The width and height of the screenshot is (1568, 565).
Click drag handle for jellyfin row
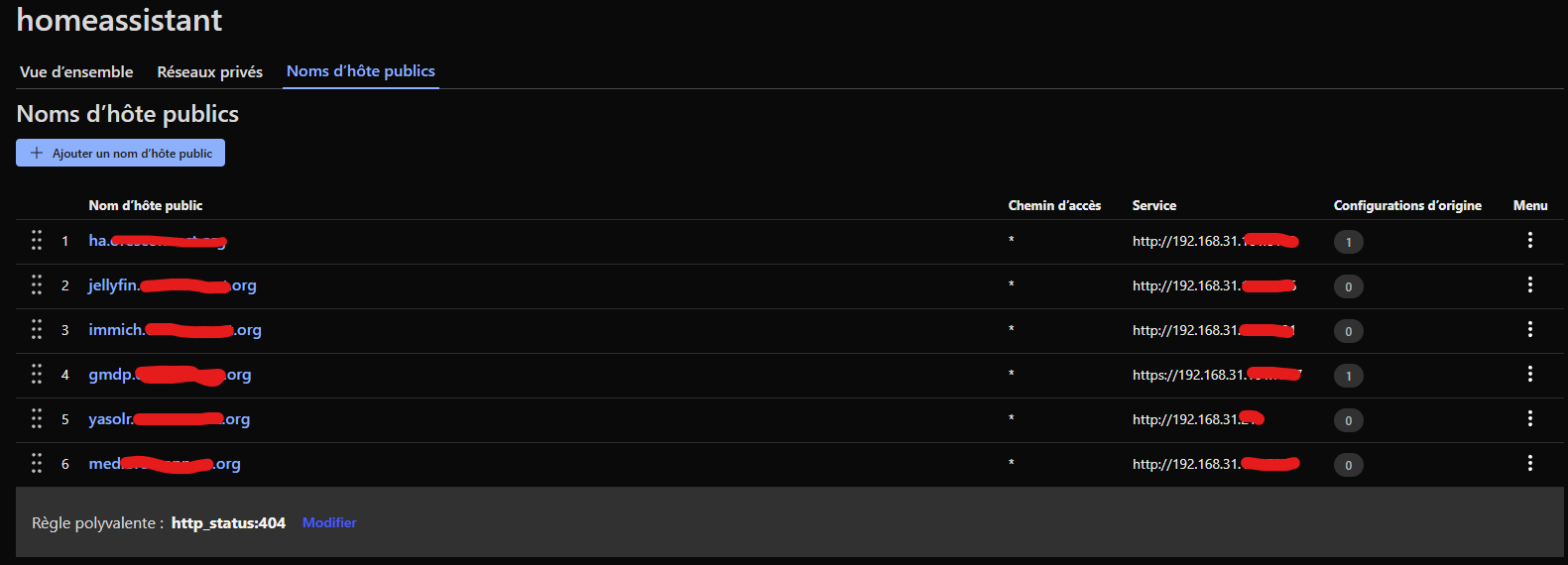click(37, 285)
